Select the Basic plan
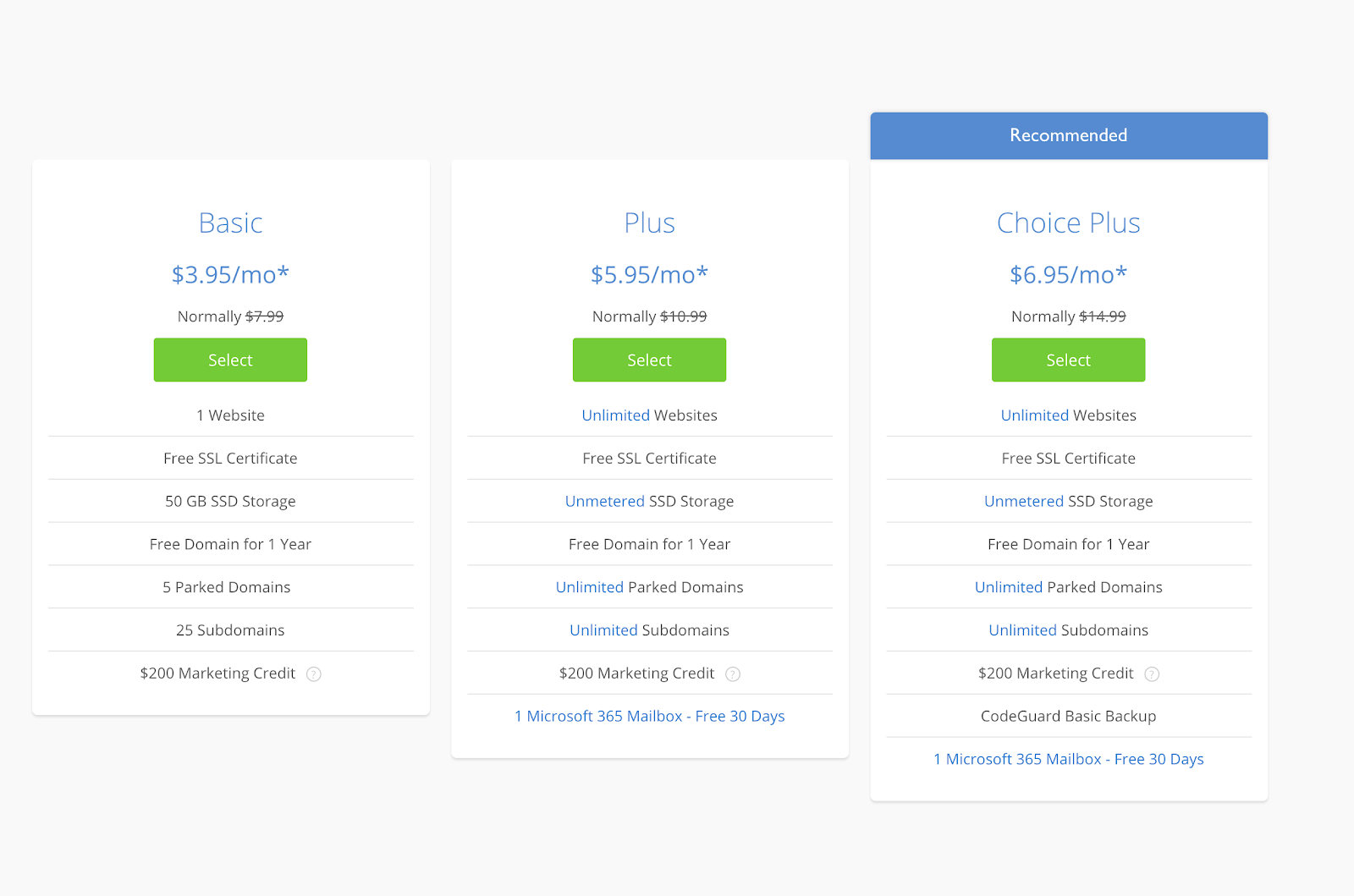1354x896 pixels. tap(230, 360)
